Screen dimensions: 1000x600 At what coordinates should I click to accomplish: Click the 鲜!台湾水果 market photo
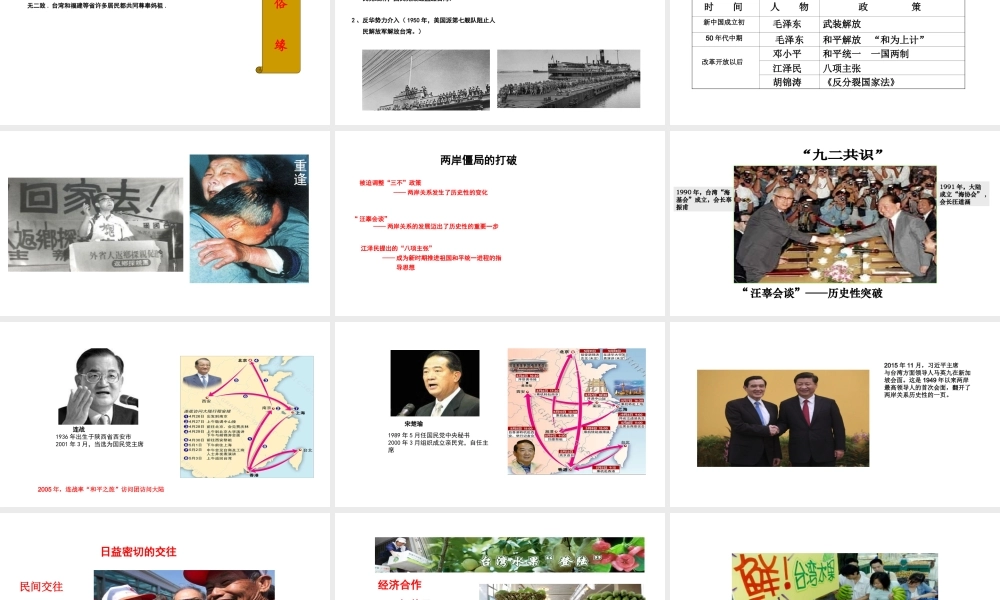[835, 576]
